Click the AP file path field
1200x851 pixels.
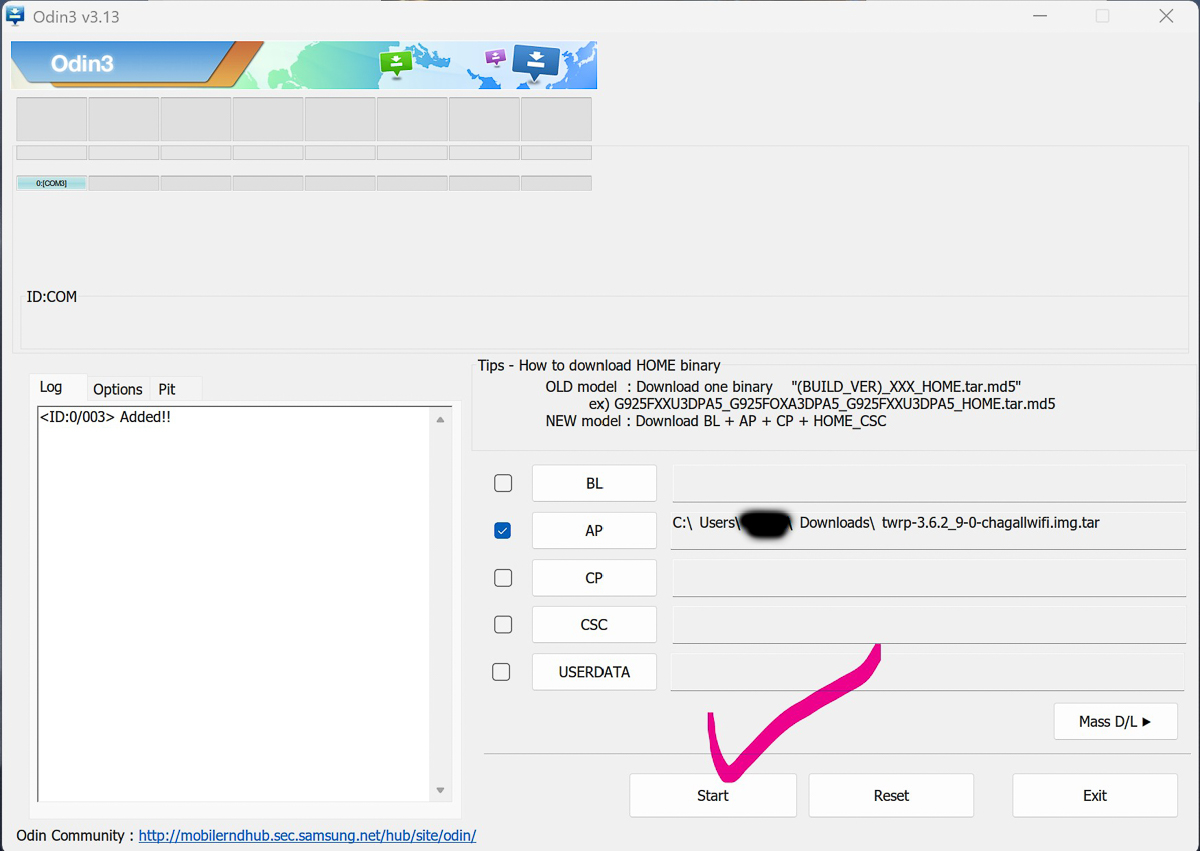pos(928,531)
